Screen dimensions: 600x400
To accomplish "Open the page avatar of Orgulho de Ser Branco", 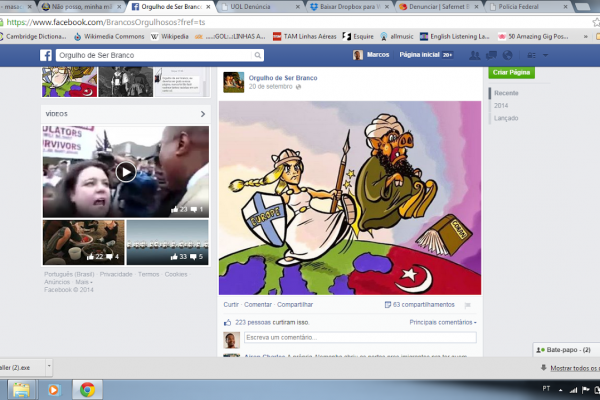I will [x=233, y=82].
